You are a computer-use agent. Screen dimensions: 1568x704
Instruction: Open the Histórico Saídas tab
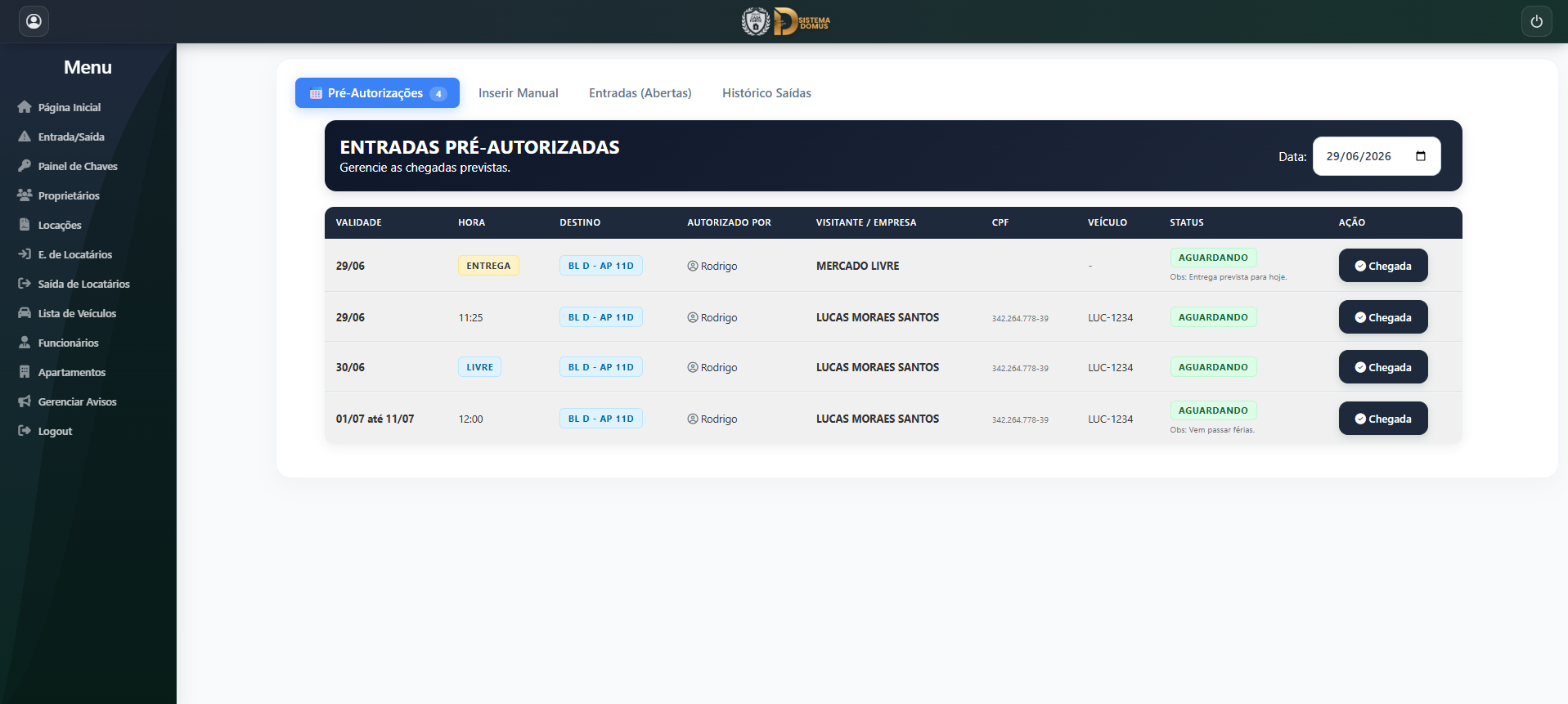[x=766, y=93]
